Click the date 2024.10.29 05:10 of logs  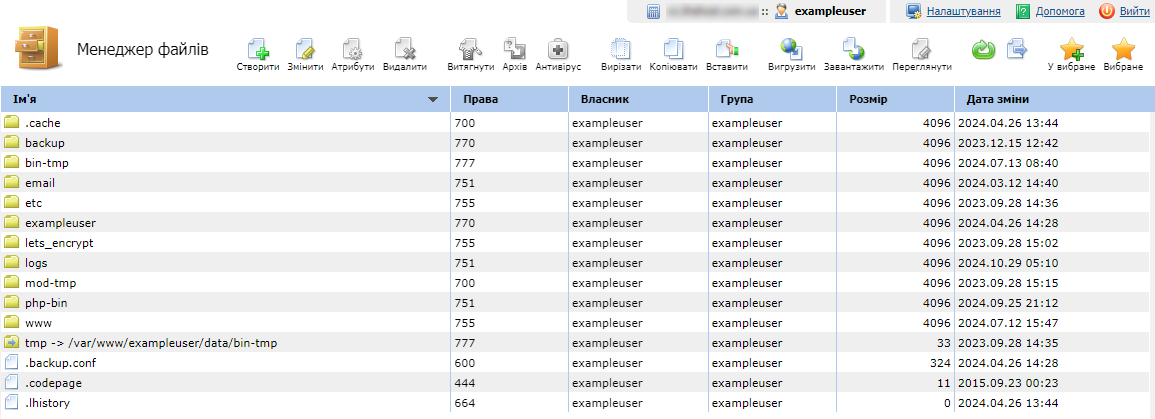point(1008,262)
